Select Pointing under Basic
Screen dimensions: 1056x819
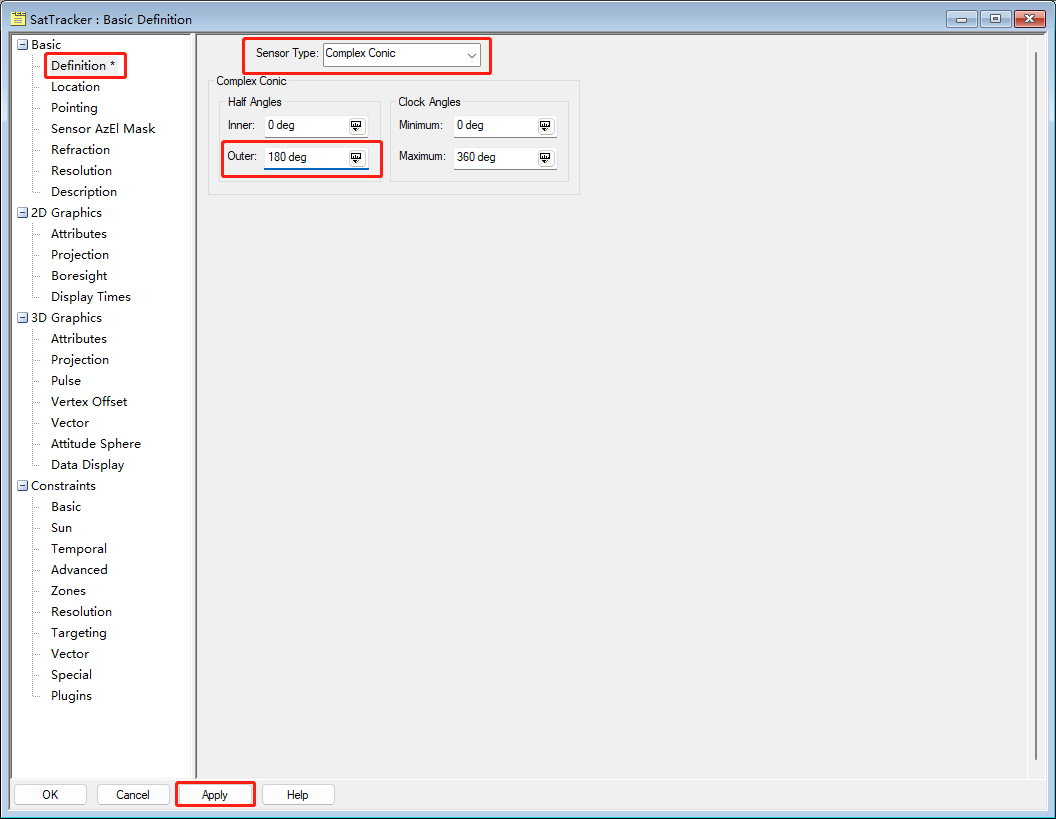coord(74,108)
